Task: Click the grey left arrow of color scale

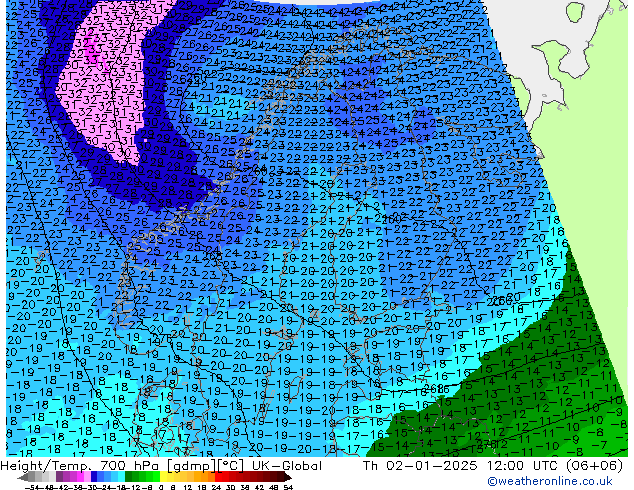Action: [22, 477]
